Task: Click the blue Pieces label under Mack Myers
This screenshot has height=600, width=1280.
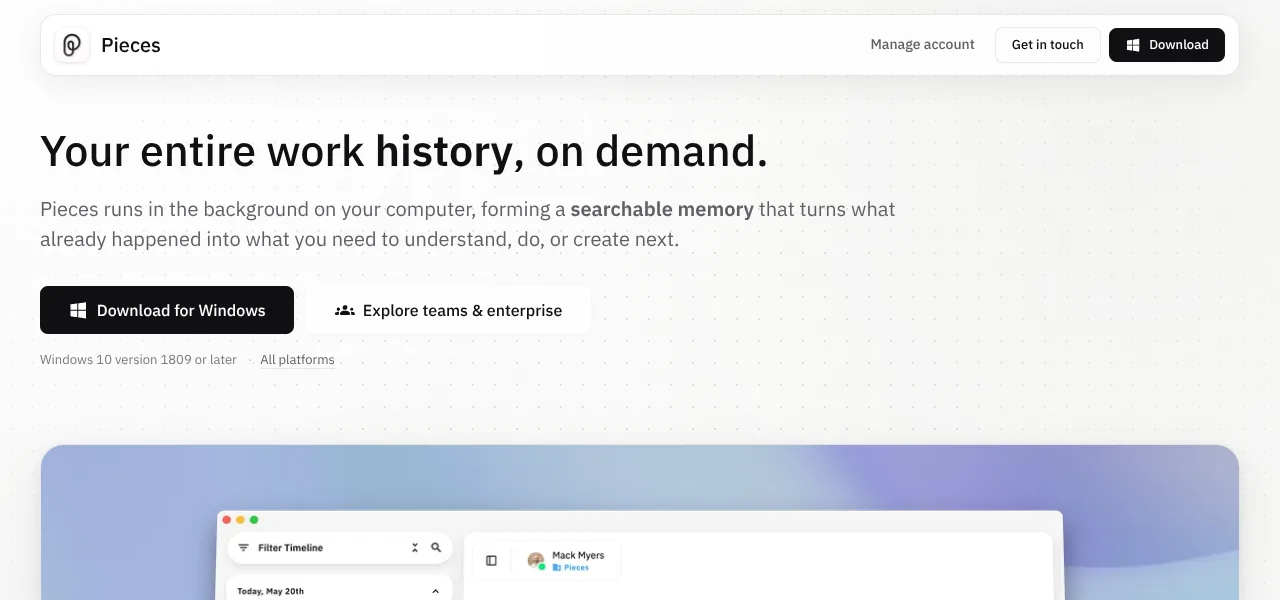Action: 571,567
